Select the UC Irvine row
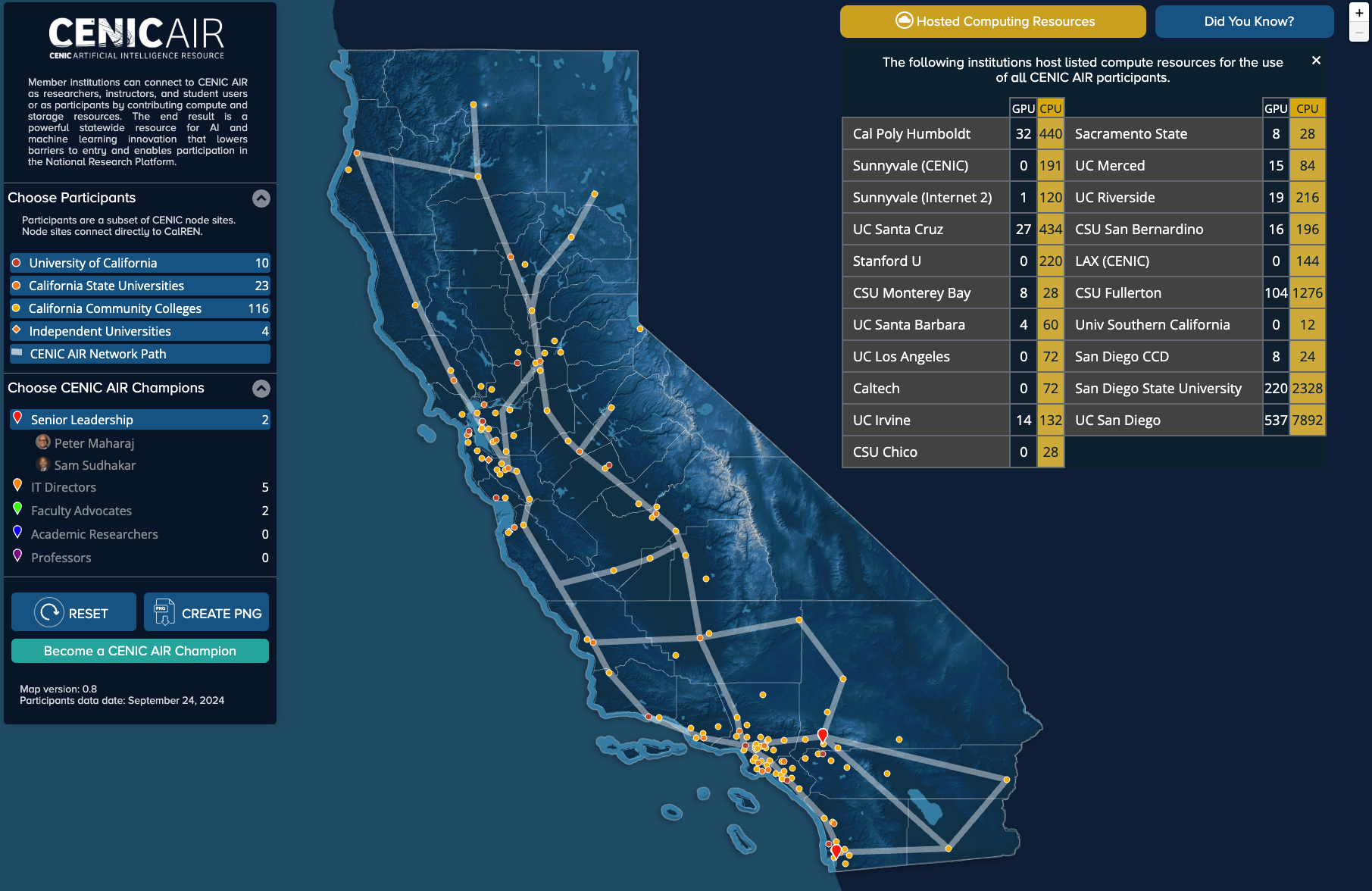The width and height of the screenshot is (1372, 891). [953, 420]
